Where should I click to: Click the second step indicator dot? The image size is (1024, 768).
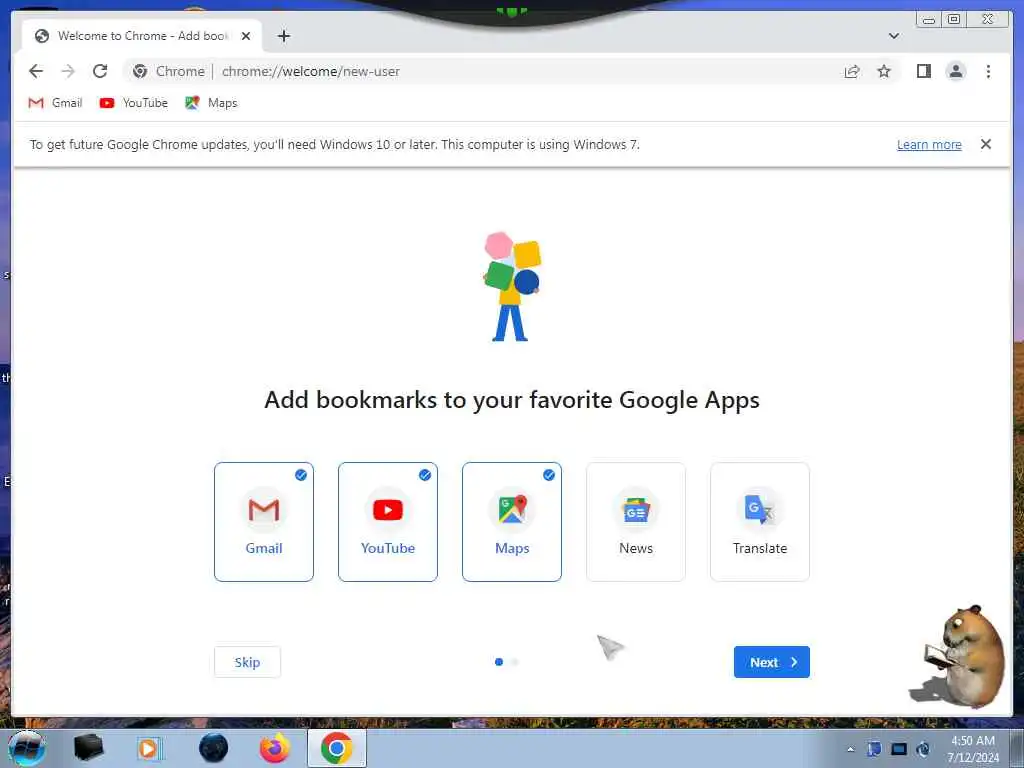click(515, 662)
